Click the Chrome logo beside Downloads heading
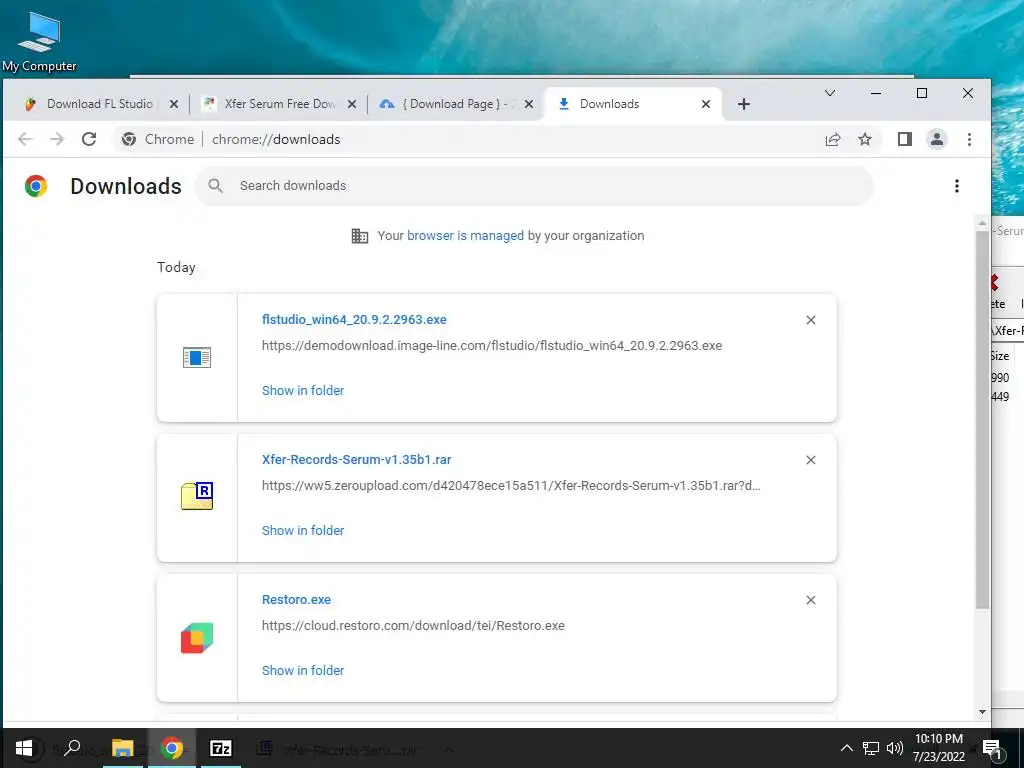Viewport: 1024px width, 768px height. pos(36,186)
